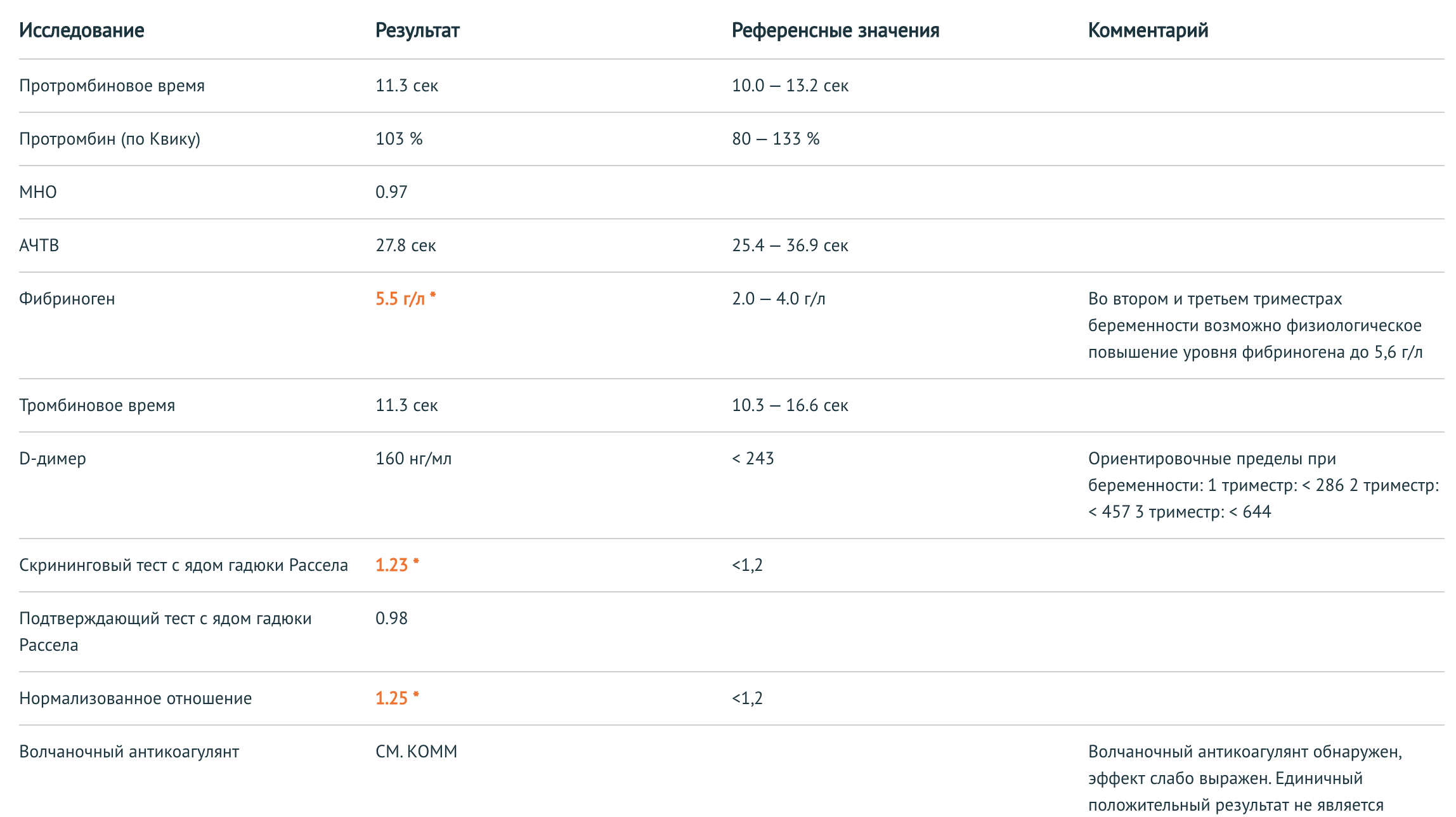Viewport: 1456px width, 817px height.
Task: Click the СМ. КОММ result text
Action: coord(416,752)
